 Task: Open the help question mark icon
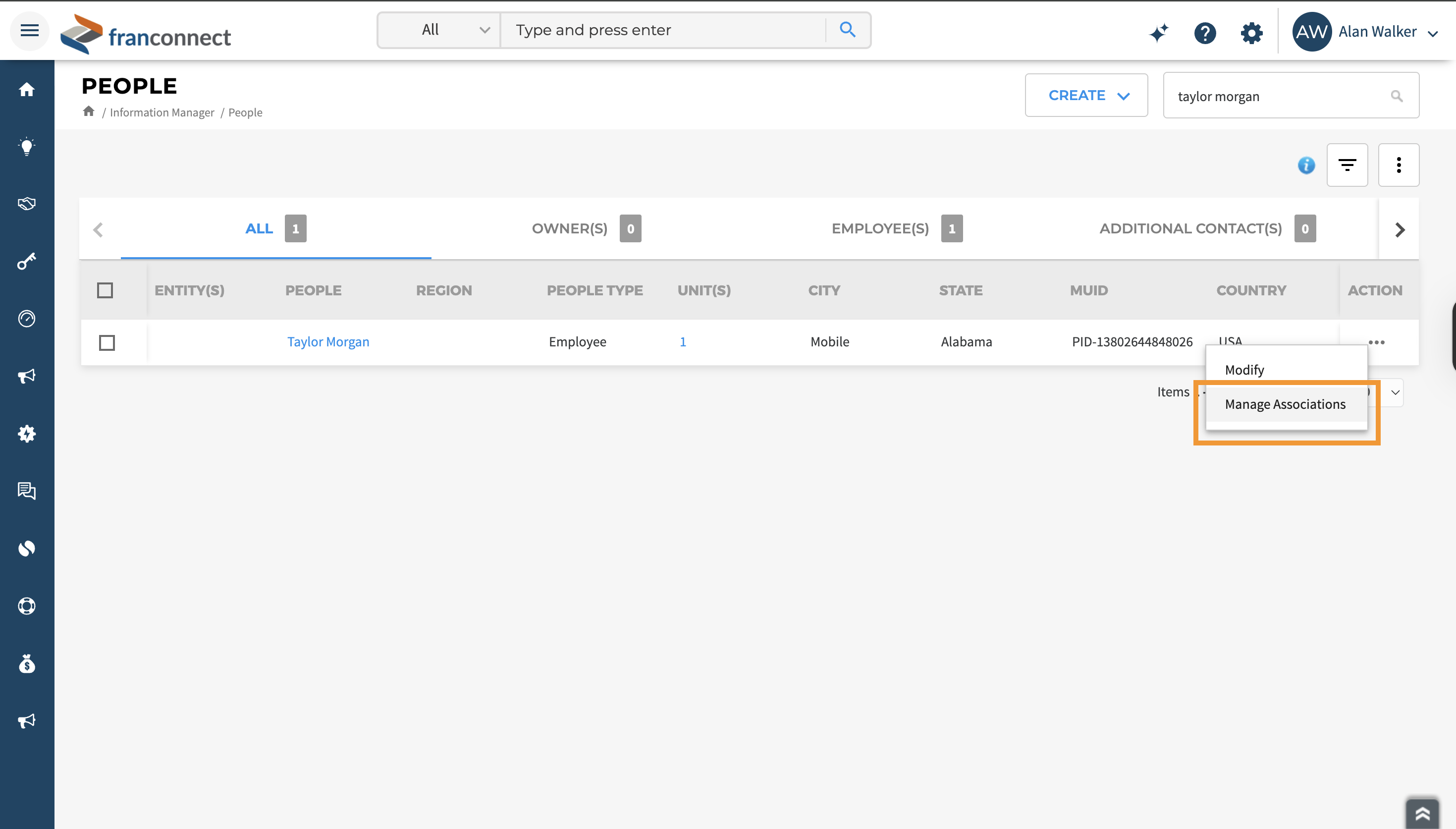click(x=1205, y=32)
